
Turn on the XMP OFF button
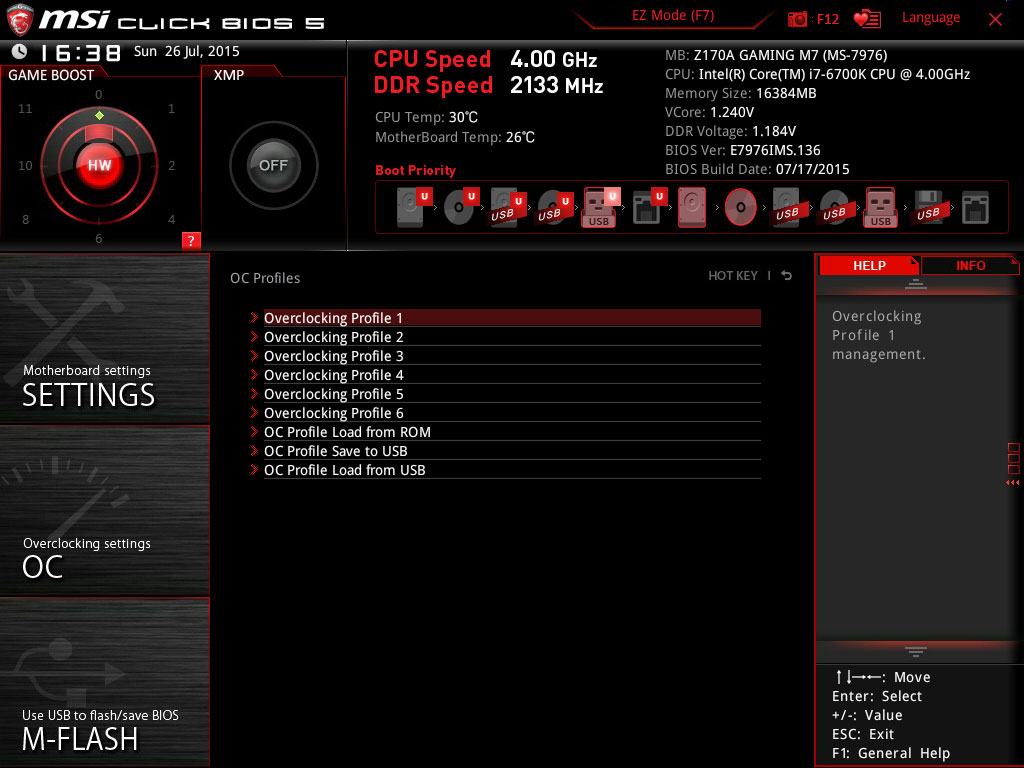point(274,165)
